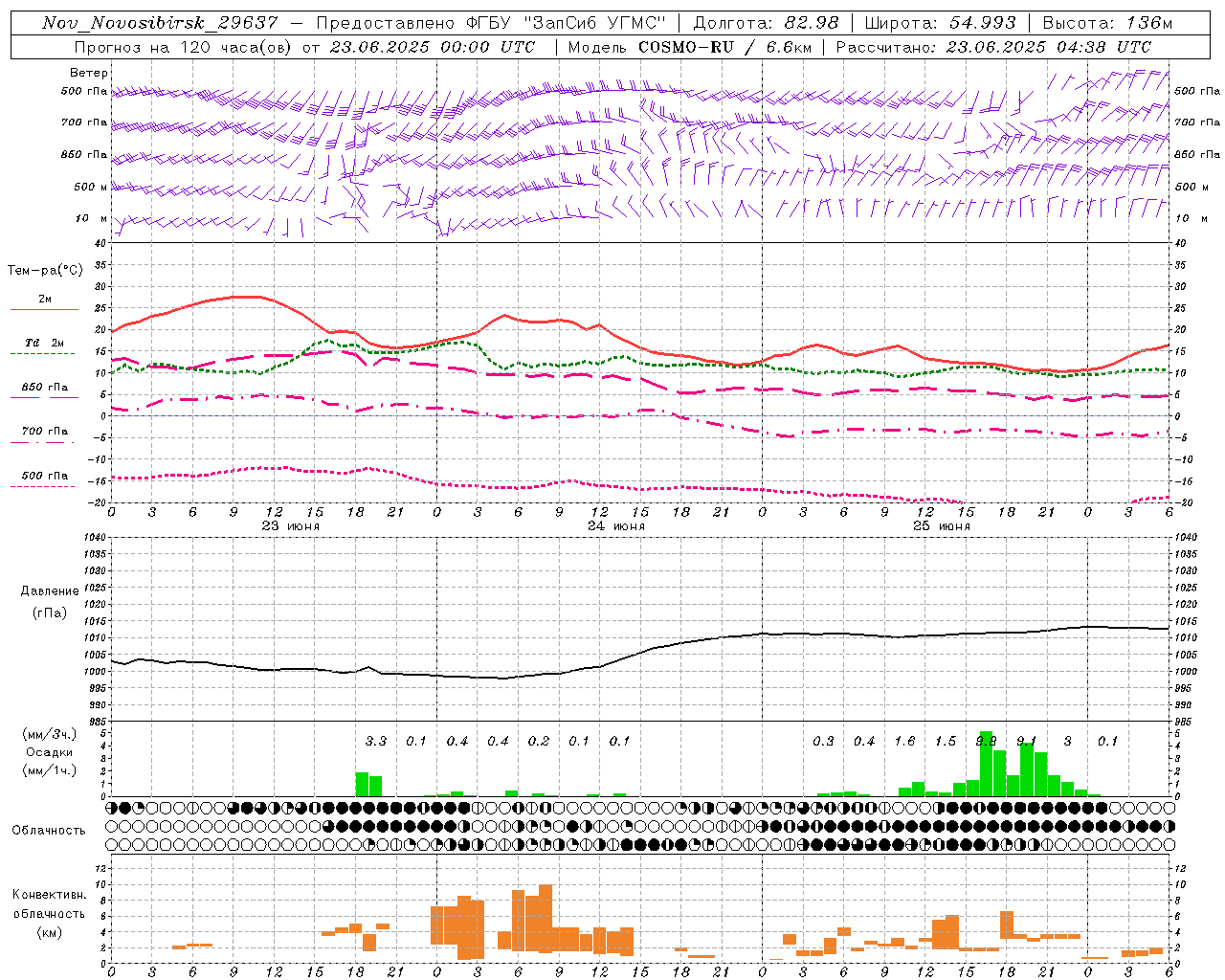Select the Тем-ра(°C) temperature label
Viewport: 1225px width, 980px height.
(45, 271)
